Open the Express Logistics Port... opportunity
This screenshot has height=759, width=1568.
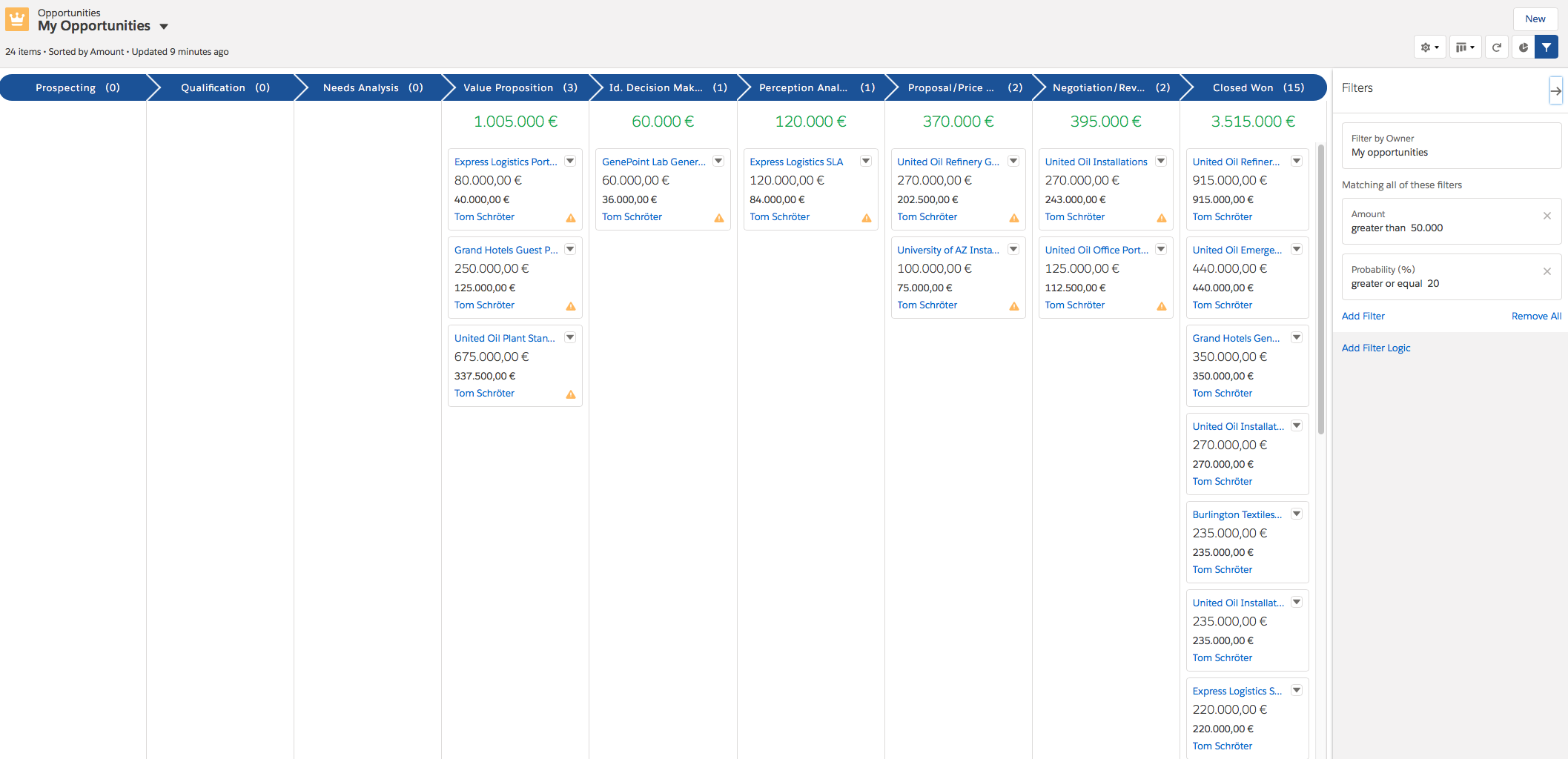[x=506, y=162]
